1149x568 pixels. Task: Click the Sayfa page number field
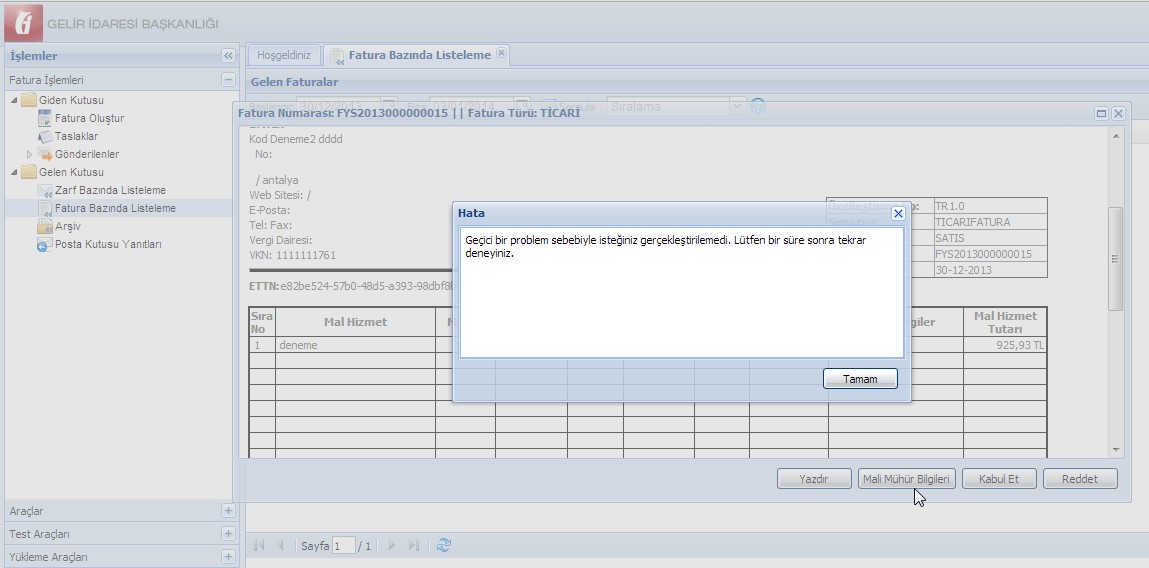(343, 546)
